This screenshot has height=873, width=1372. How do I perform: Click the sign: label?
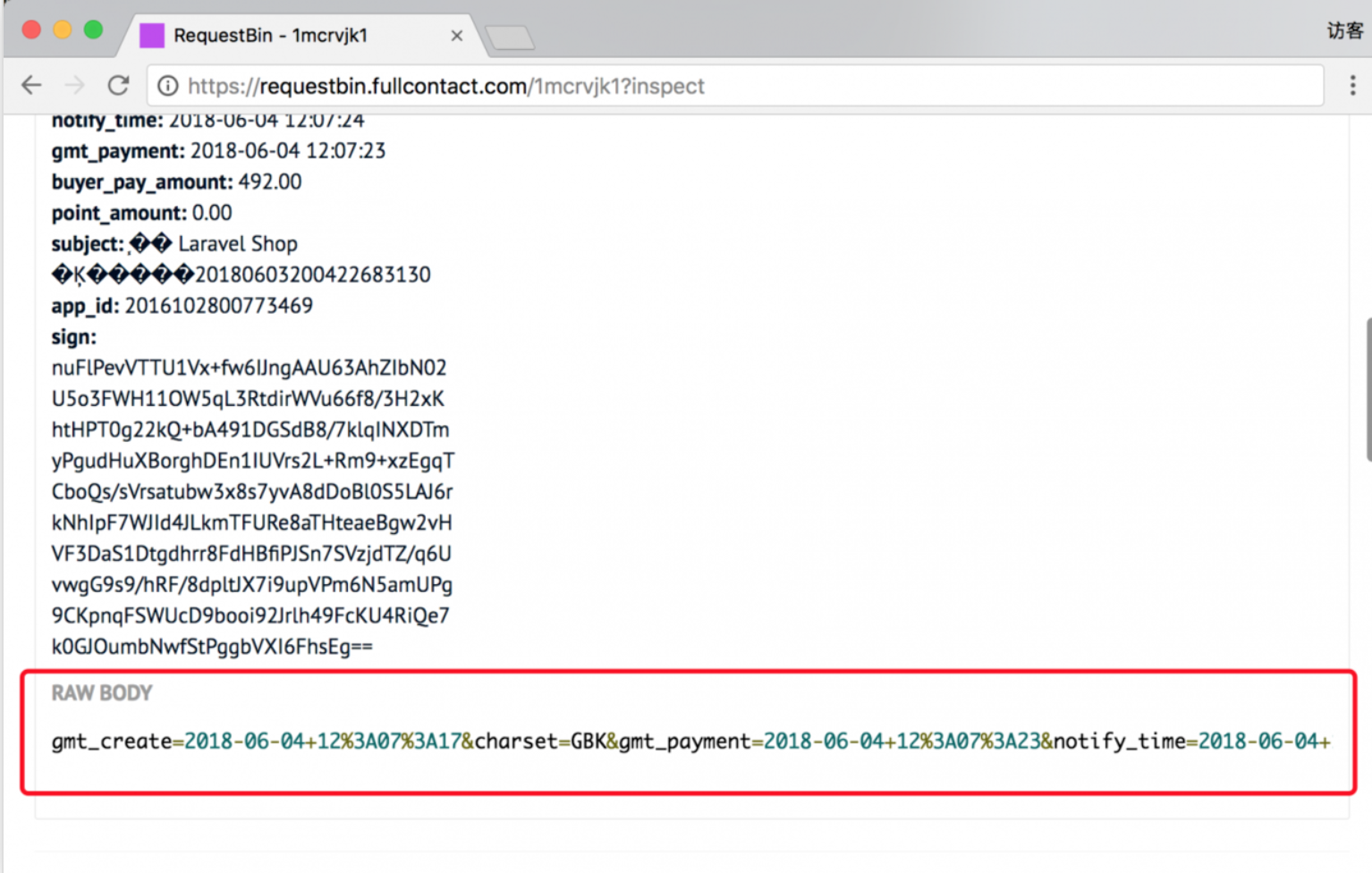pos(73,337)
